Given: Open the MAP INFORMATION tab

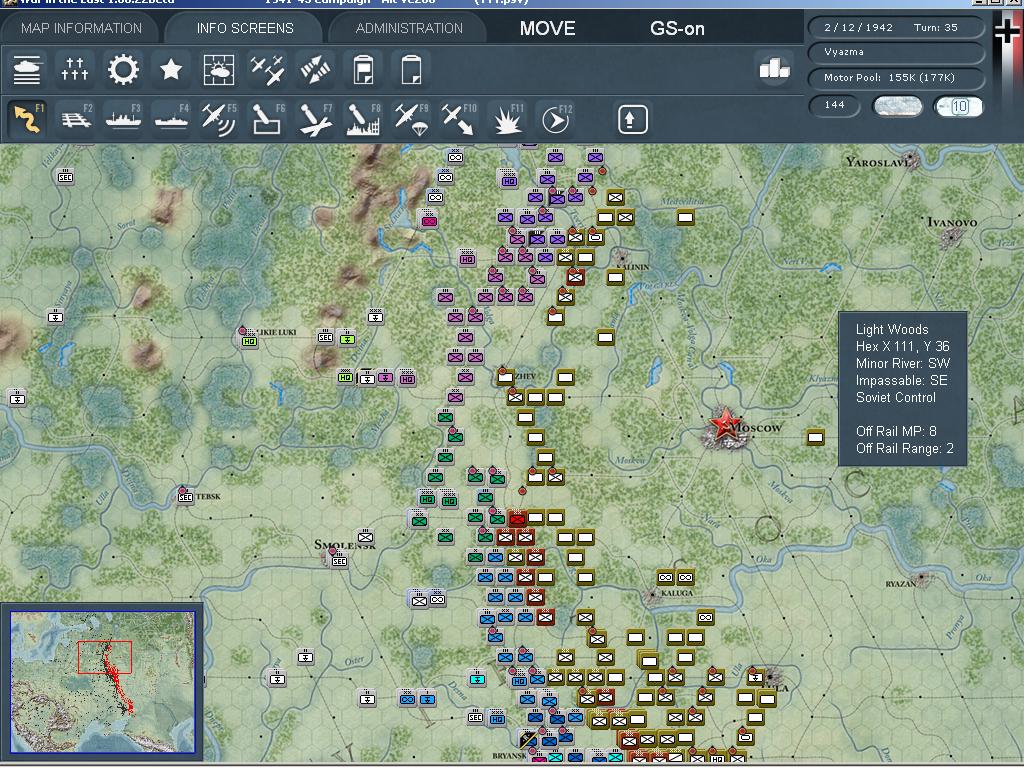Looking at the screenshot, I should 81,28.
